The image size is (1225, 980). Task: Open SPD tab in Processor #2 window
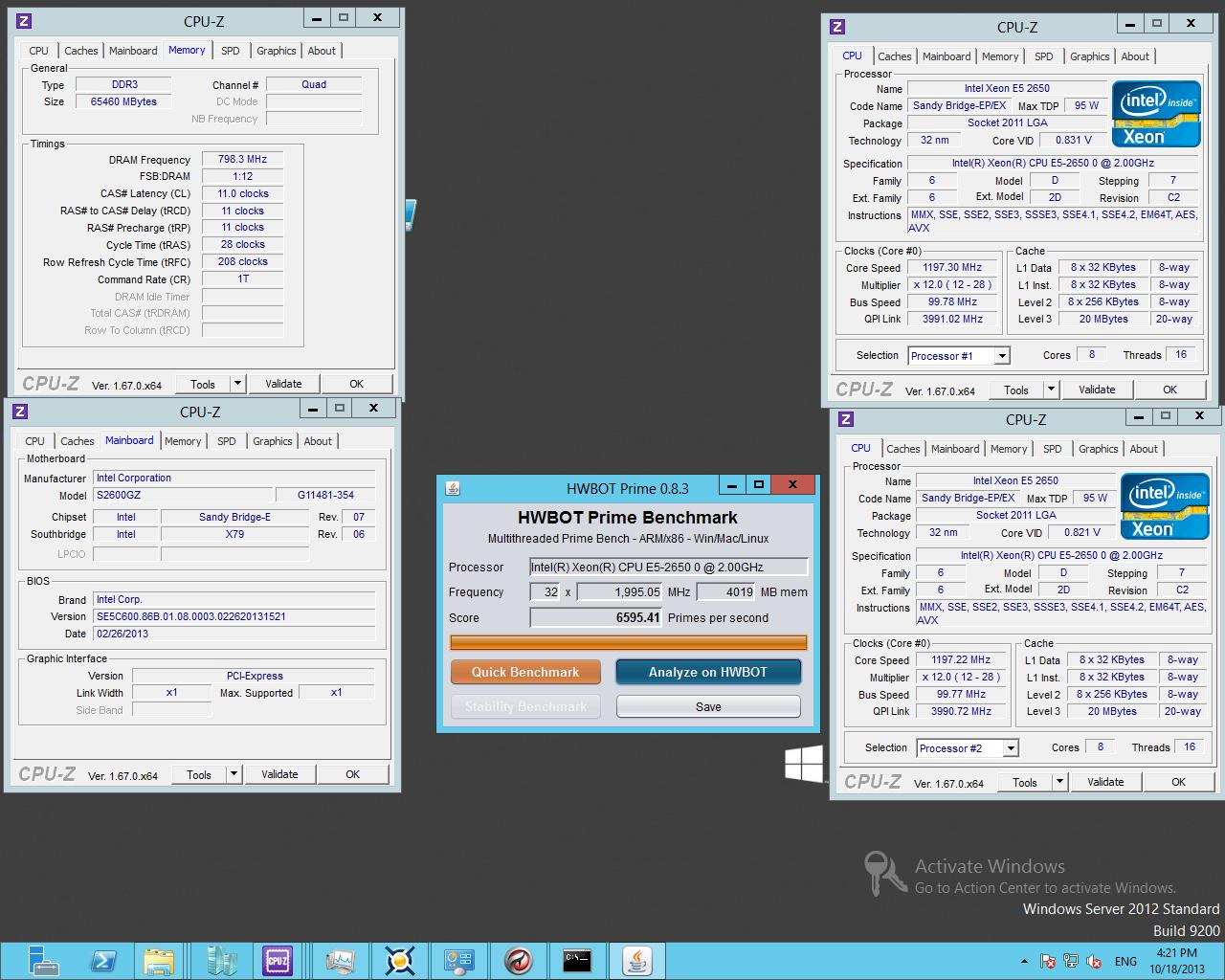tap(1053, 449)
